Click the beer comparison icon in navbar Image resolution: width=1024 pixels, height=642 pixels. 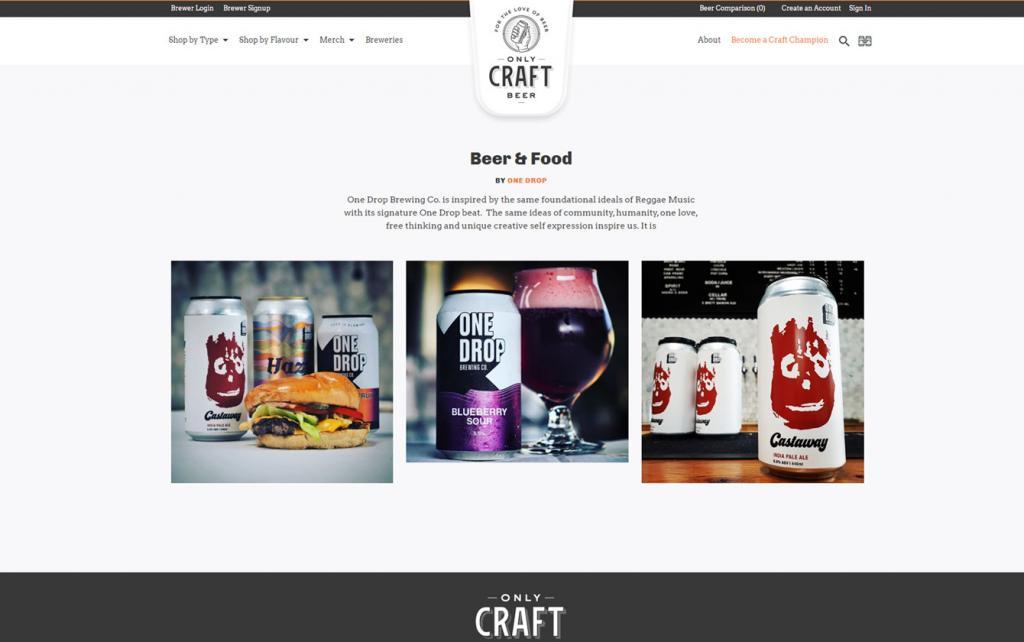pos(865,41)
